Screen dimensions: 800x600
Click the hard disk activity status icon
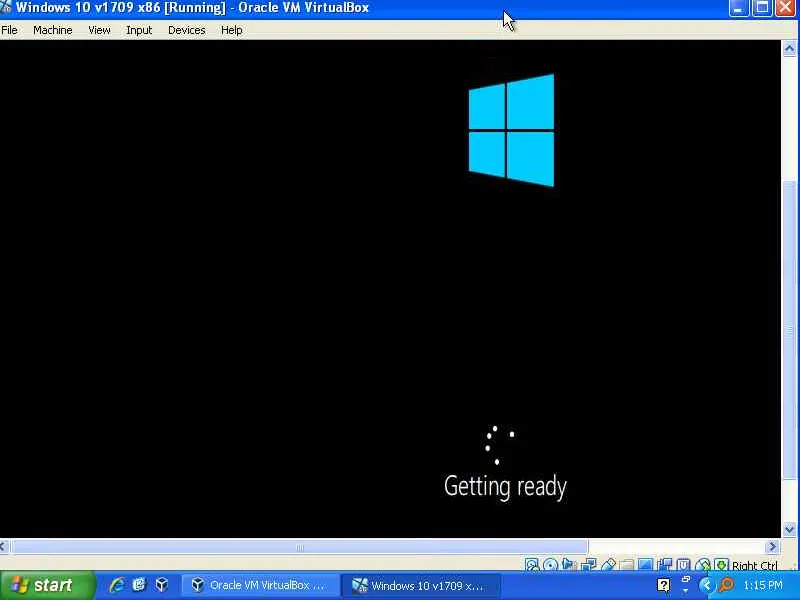[532, 564]
